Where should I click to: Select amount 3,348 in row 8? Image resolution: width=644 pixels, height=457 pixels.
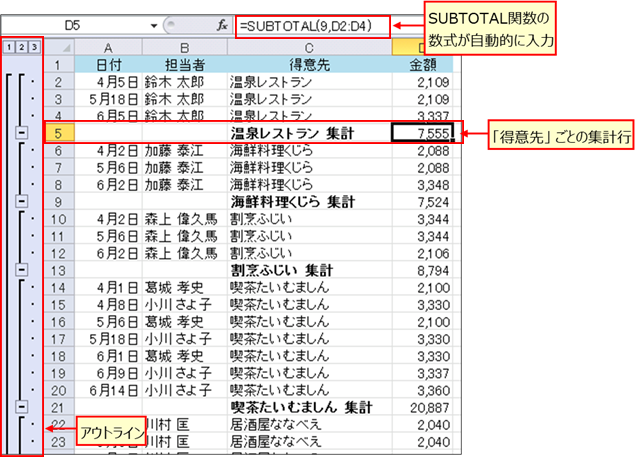422,184
